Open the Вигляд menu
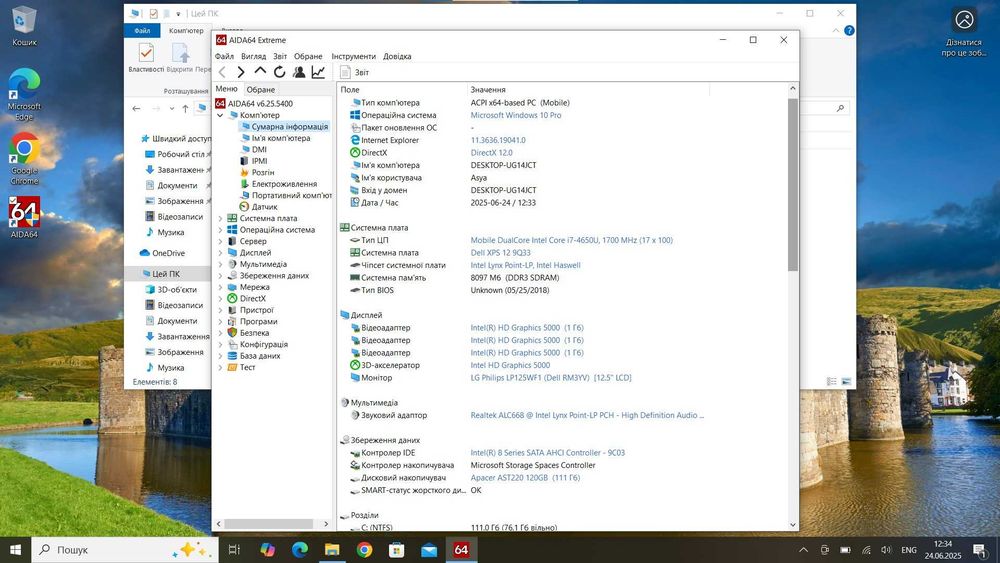This screenshot has height=563, width=1000. click(253, 56)
